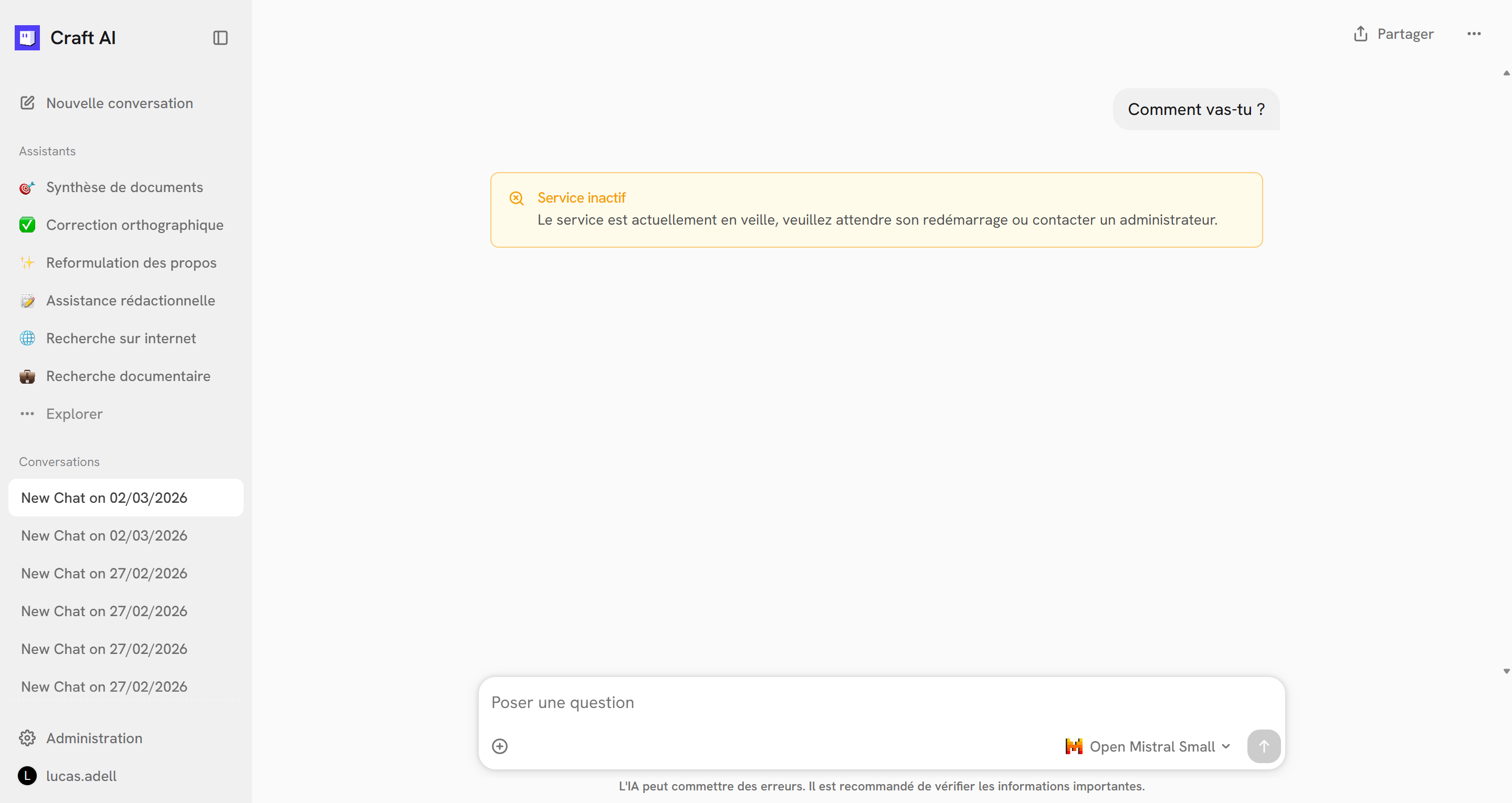Open the Synthèse de documents assistant
The width and height of the screenshot is (1512, 803).
[124, 187]
